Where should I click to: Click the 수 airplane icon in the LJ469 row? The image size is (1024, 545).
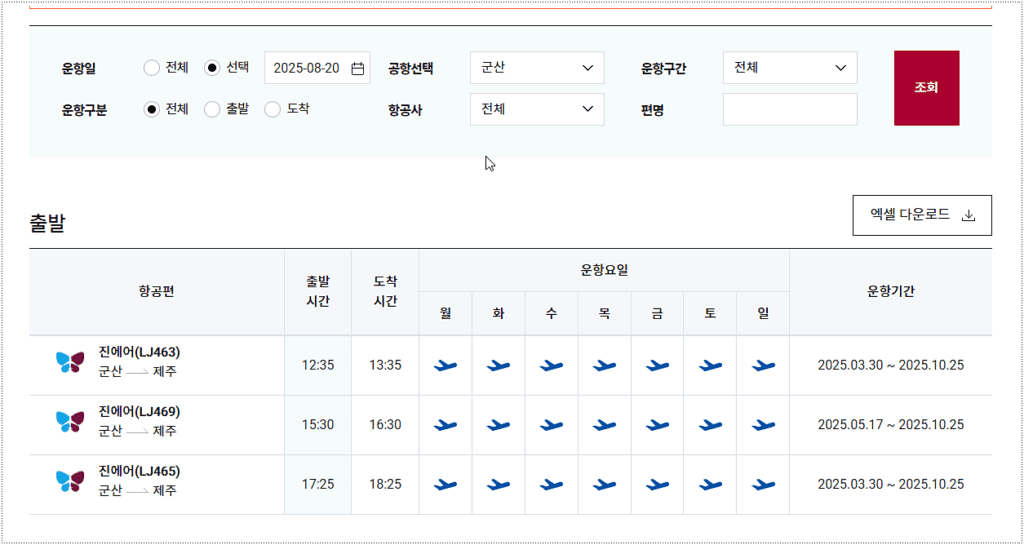(x=551, y=425)
